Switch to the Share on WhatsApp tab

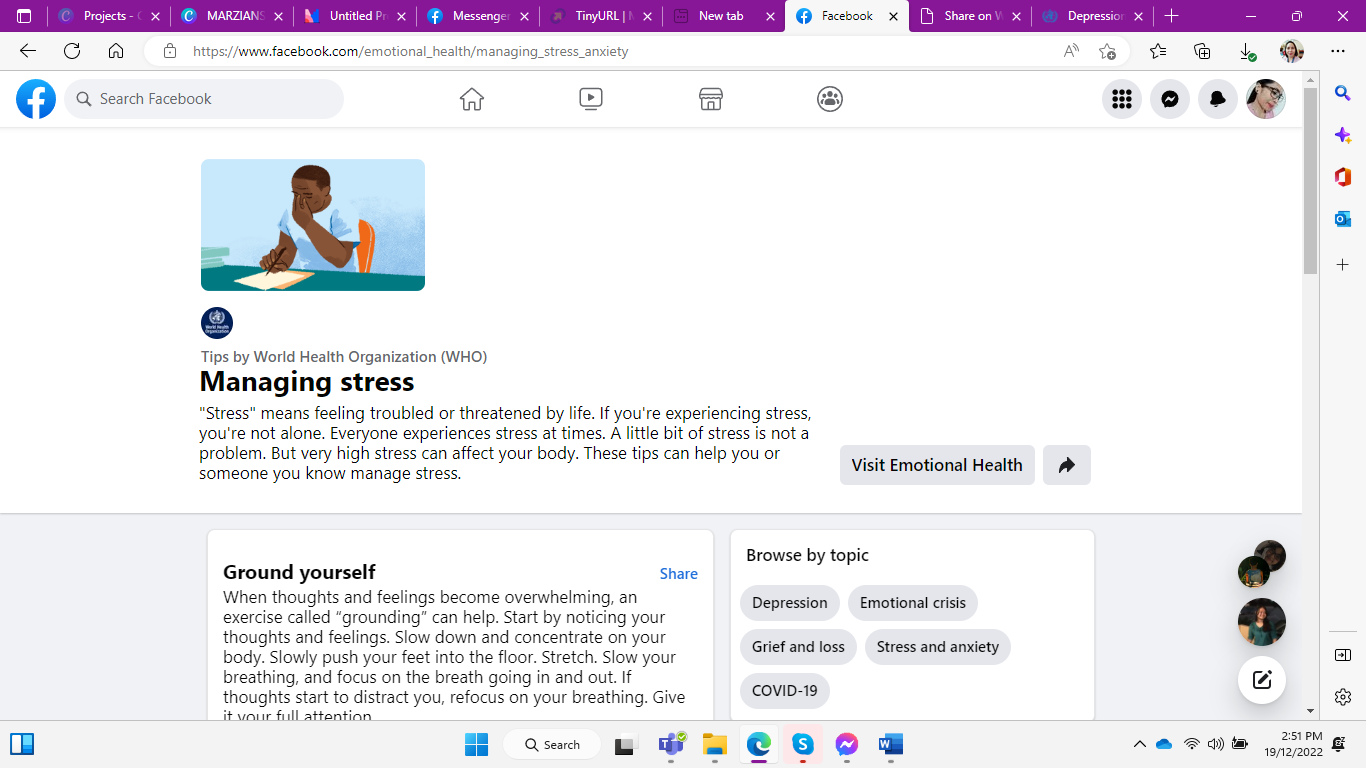click(970, 16)
